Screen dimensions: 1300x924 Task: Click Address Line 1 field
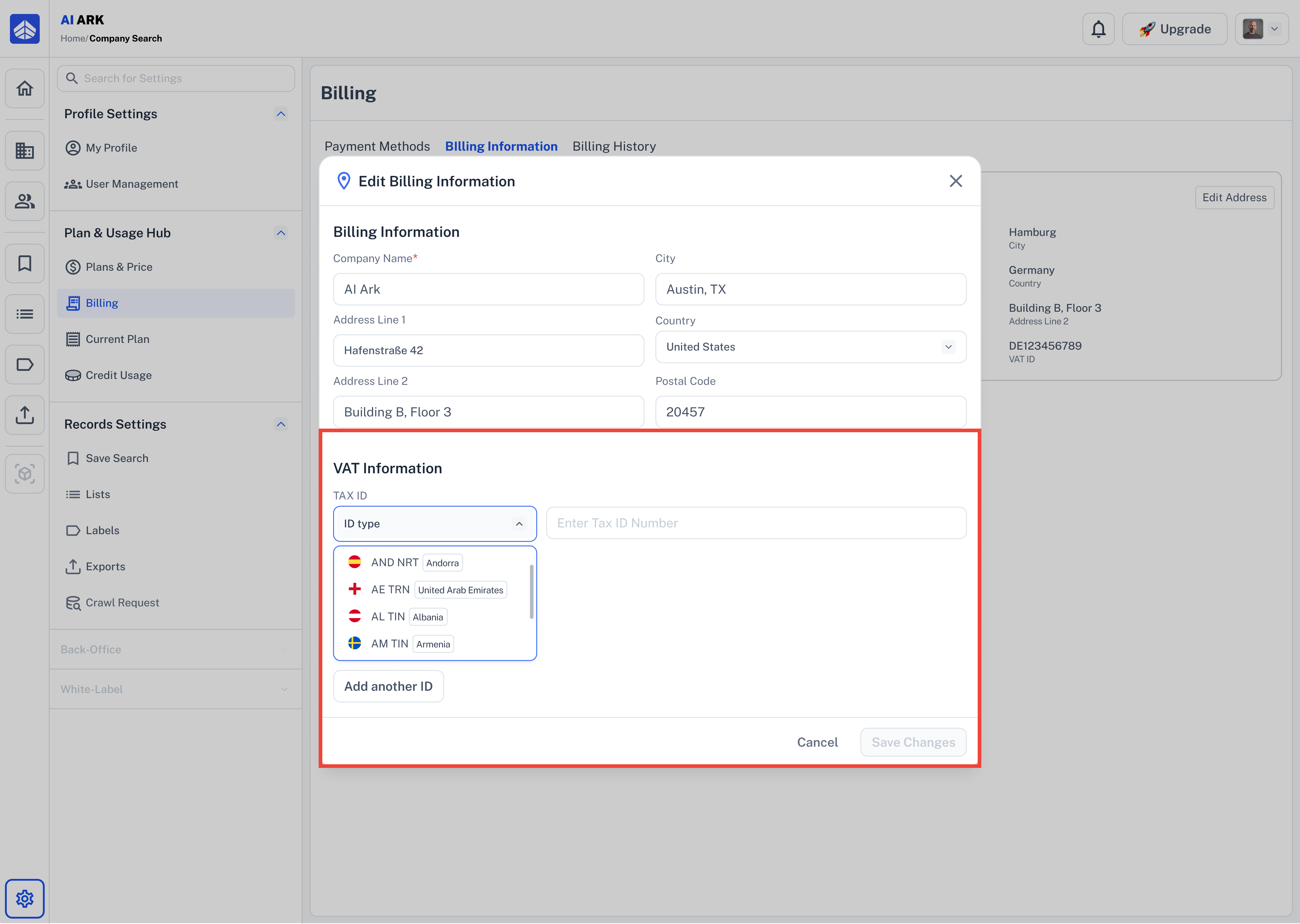[488, 351]
